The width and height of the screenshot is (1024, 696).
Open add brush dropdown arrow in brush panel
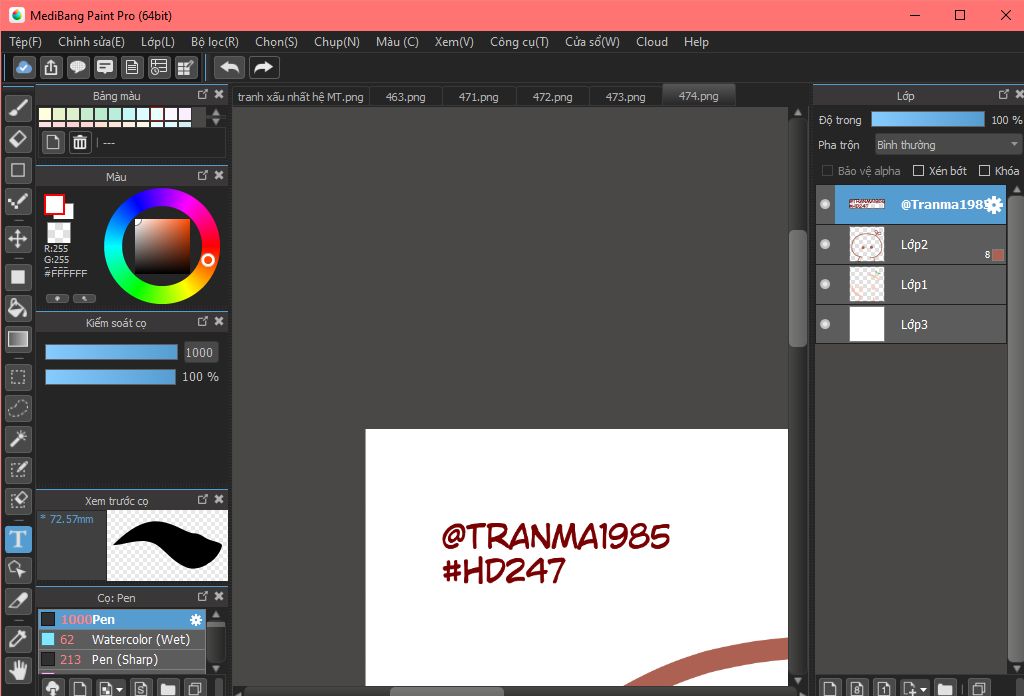[x=120, y=689]
